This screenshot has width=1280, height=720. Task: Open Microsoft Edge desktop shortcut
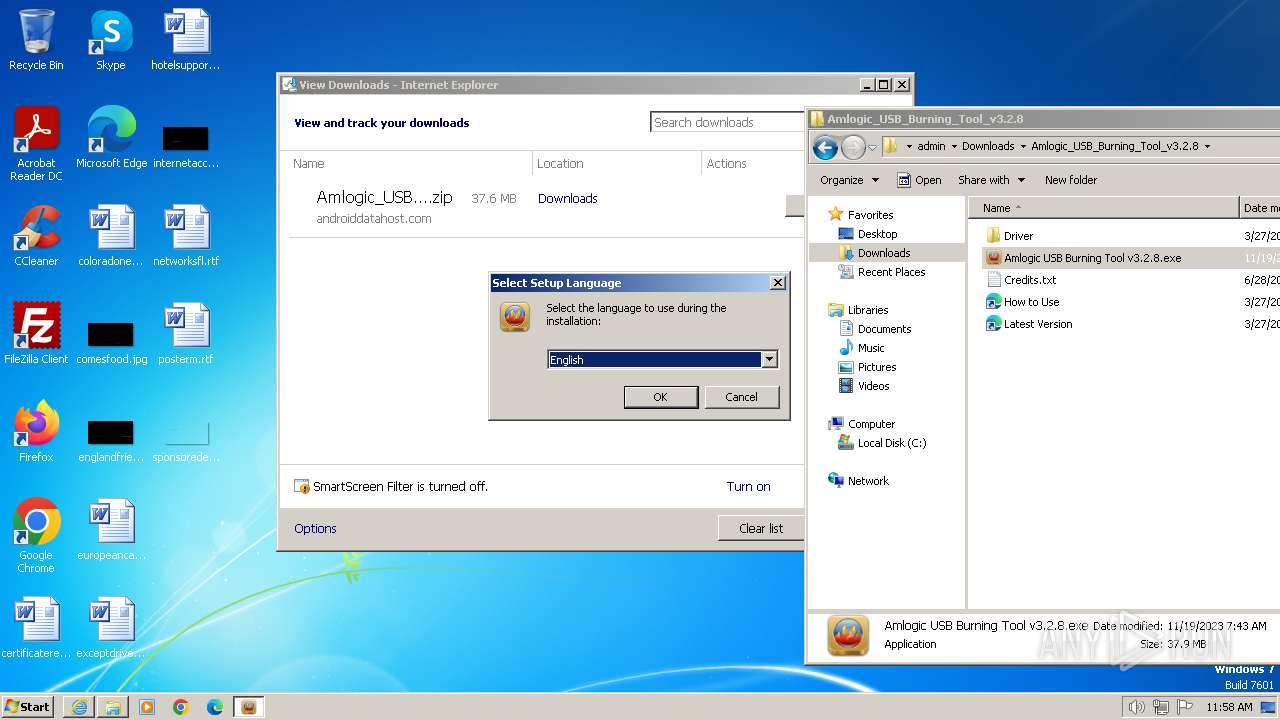tap(111, 138)
